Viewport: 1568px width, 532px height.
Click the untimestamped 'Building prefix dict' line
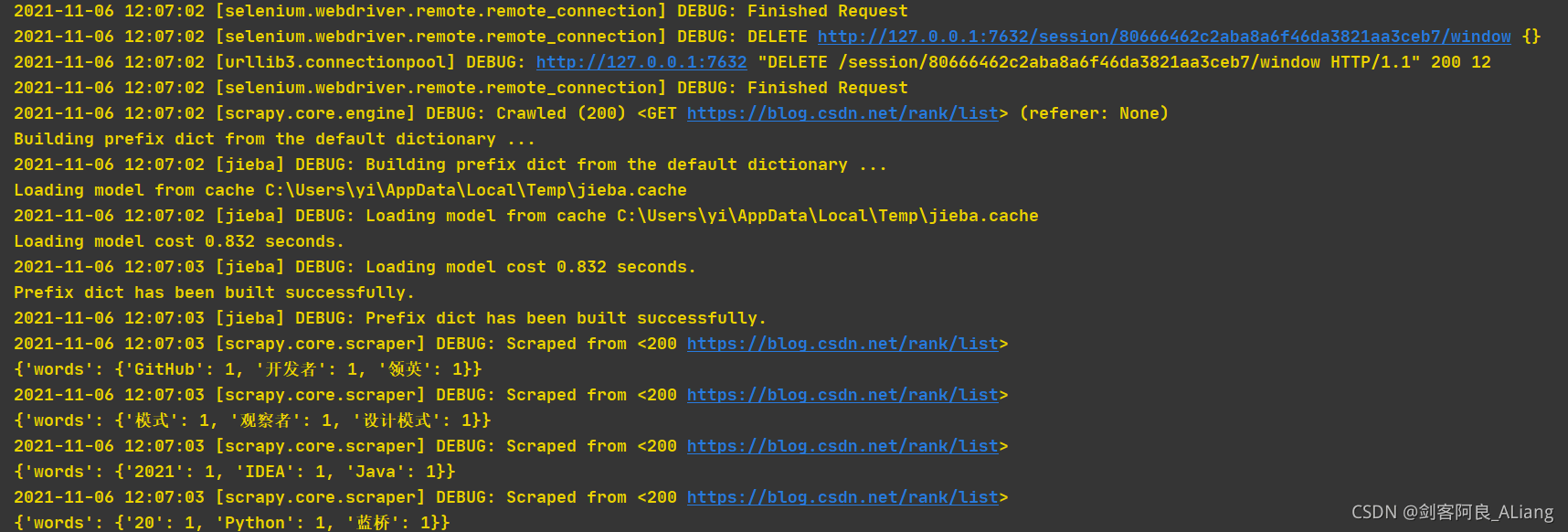(x=274, y=139)
